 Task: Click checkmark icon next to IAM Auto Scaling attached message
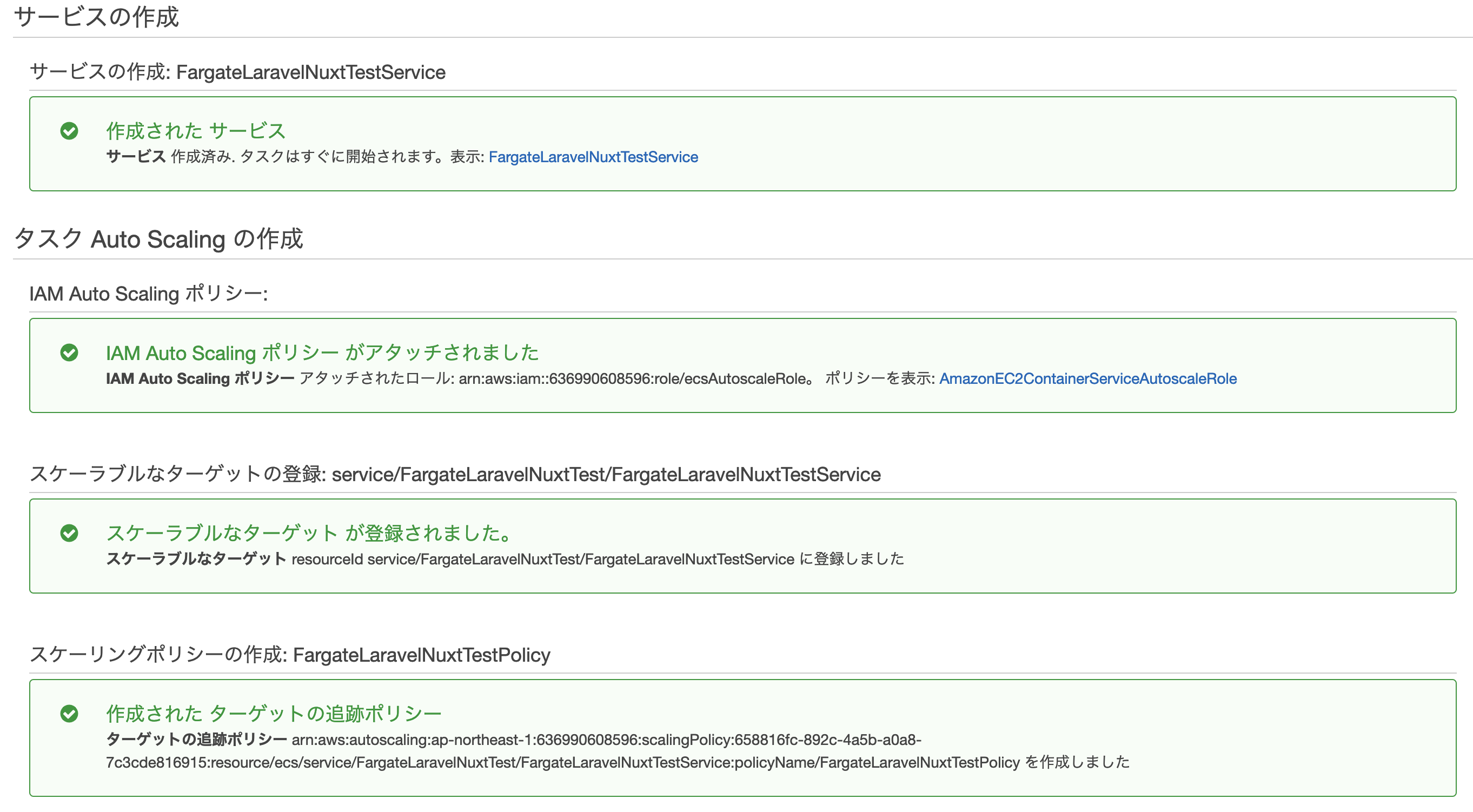coord(69,352)
